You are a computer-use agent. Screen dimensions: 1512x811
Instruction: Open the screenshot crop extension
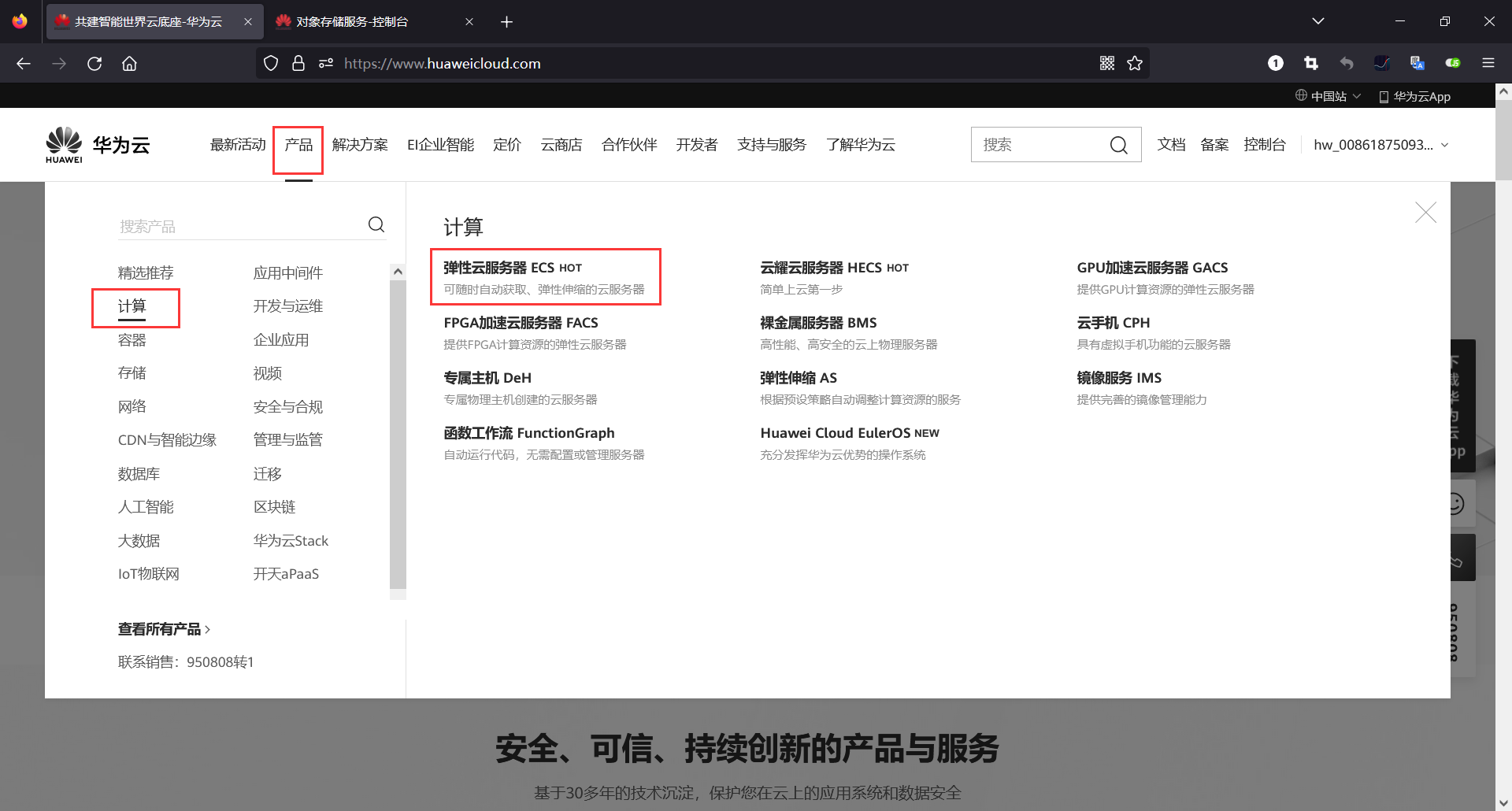[1310, 63]
